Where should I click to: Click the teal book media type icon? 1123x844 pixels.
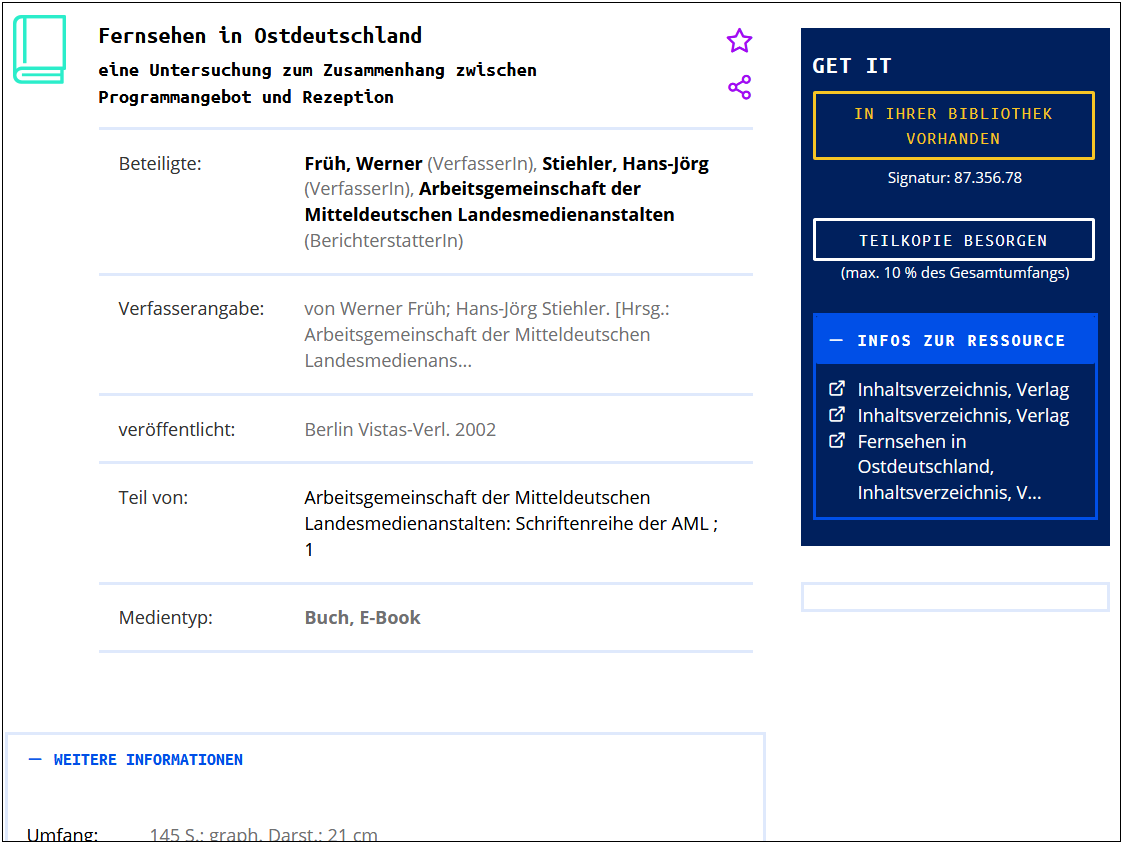39,49
